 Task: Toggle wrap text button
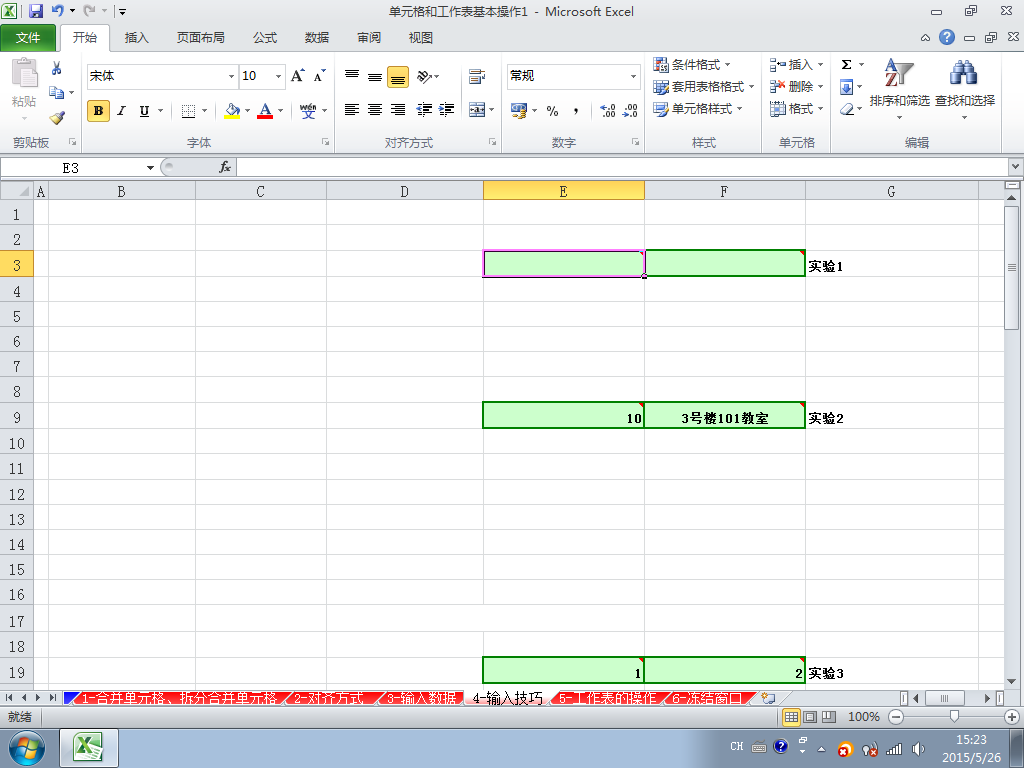tap(477, 76)
